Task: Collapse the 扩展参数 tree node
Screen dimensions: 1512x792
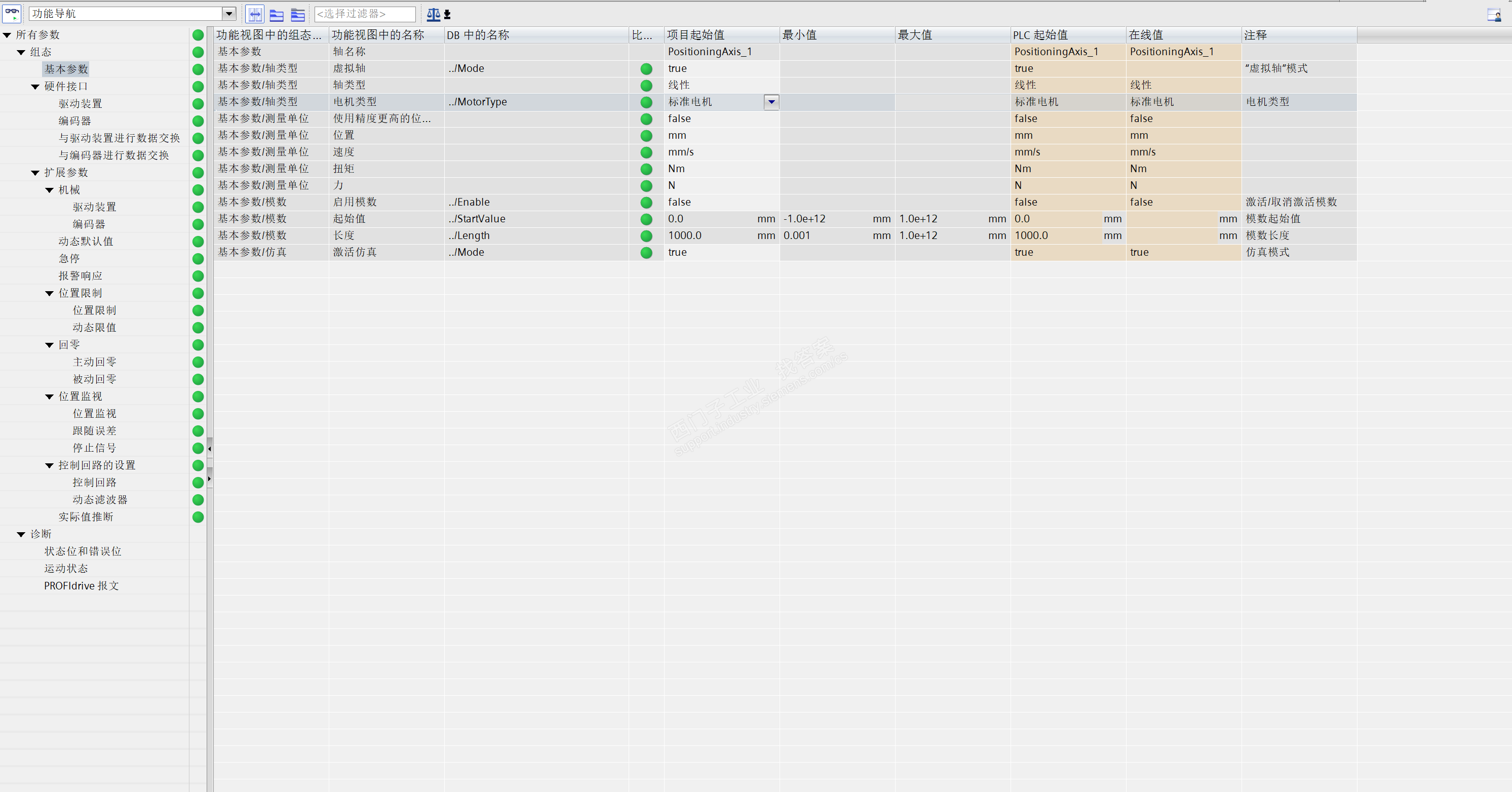Action: pos(35,173)
